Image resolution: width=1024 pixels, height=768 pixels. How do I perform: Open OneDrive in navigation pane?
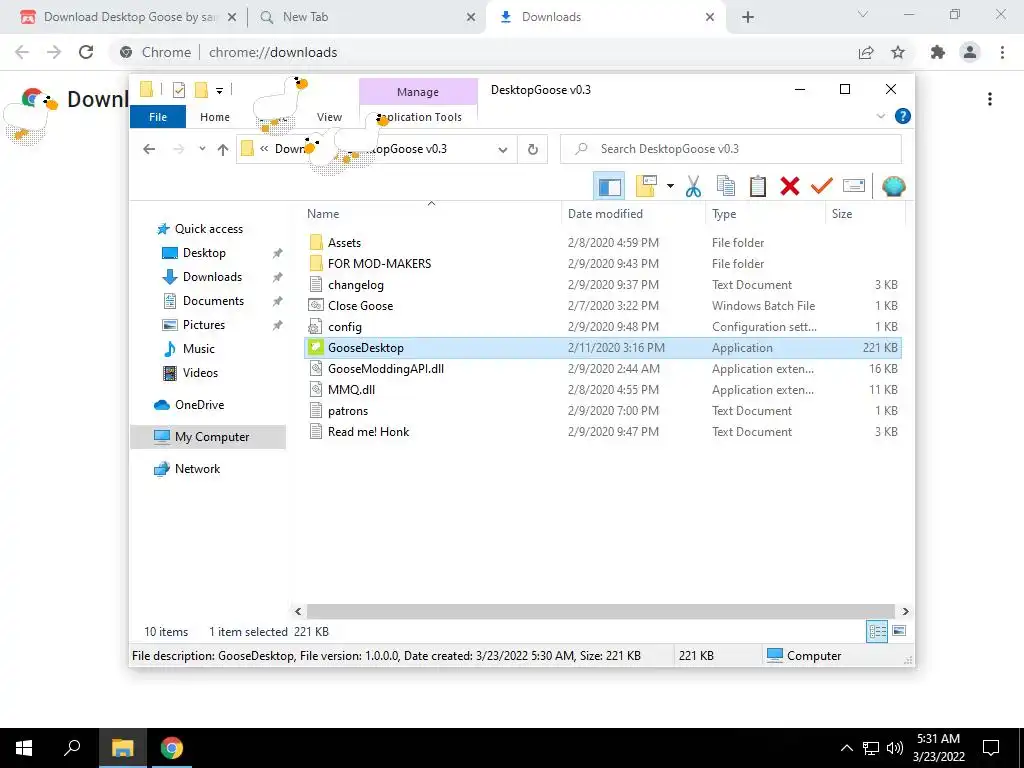[x=199, y=405]
